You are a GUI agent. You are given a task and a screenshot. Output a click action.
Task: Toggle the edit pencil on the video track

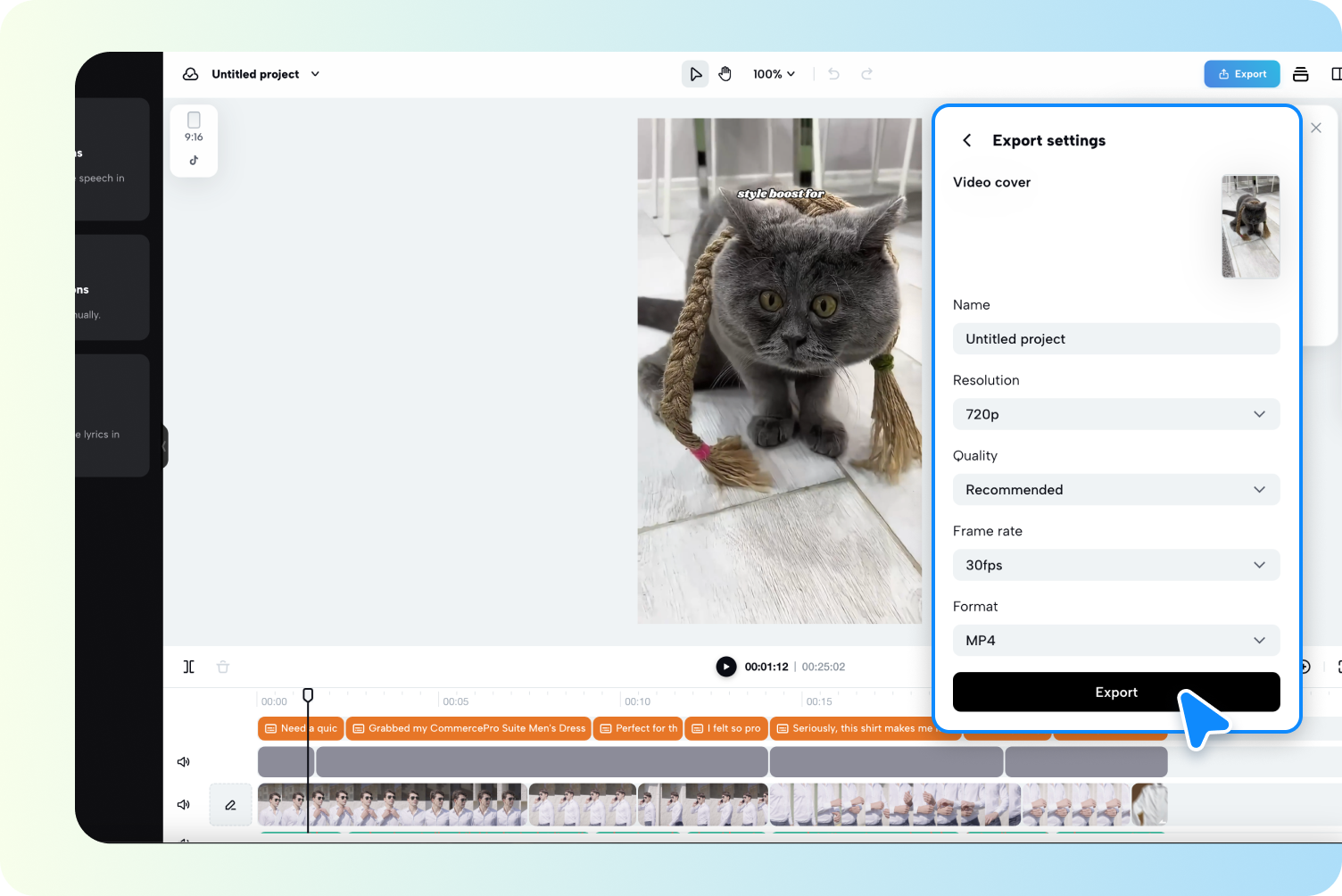[x=229, y=804]
